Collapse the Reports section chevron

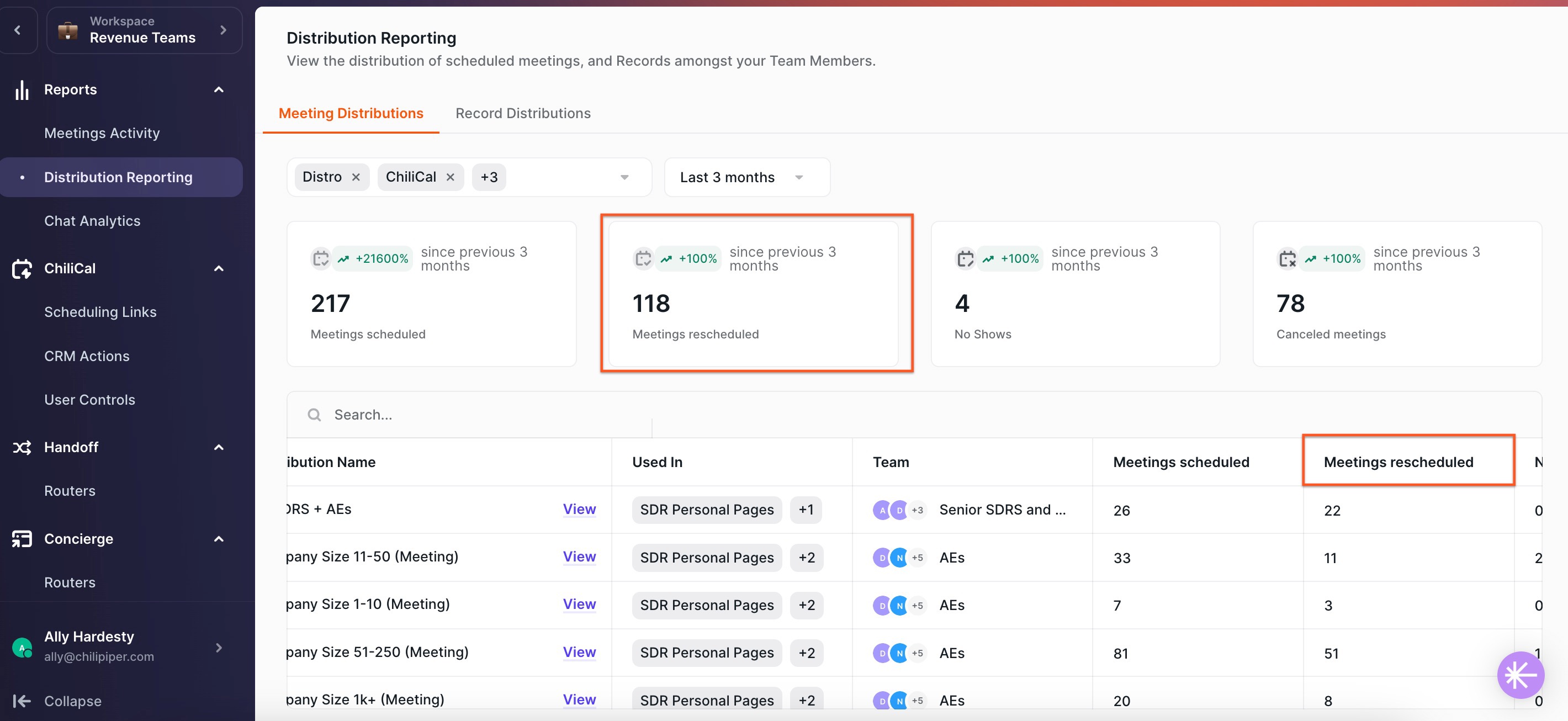click(x=219, y=89)
